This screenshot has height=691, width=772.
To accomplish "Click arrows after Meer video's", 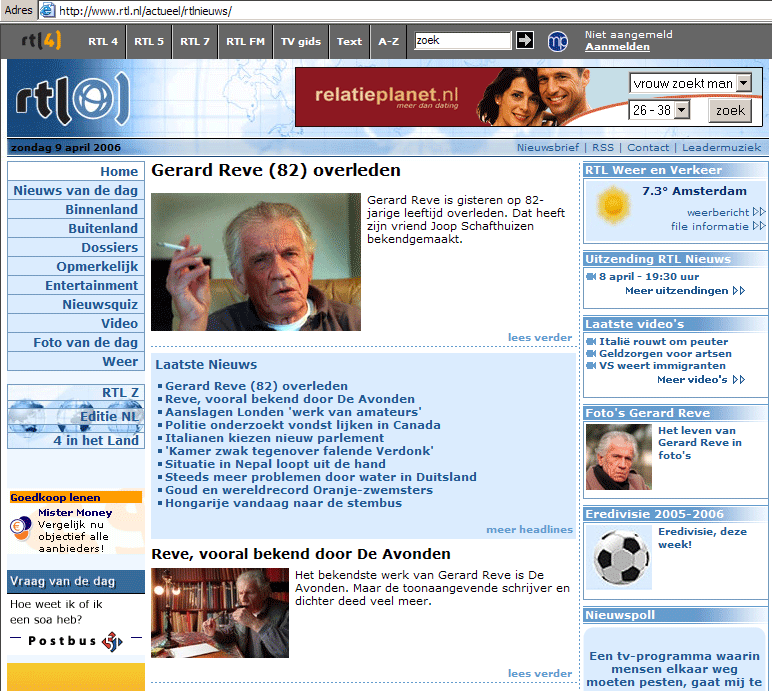I will point(739,379).
